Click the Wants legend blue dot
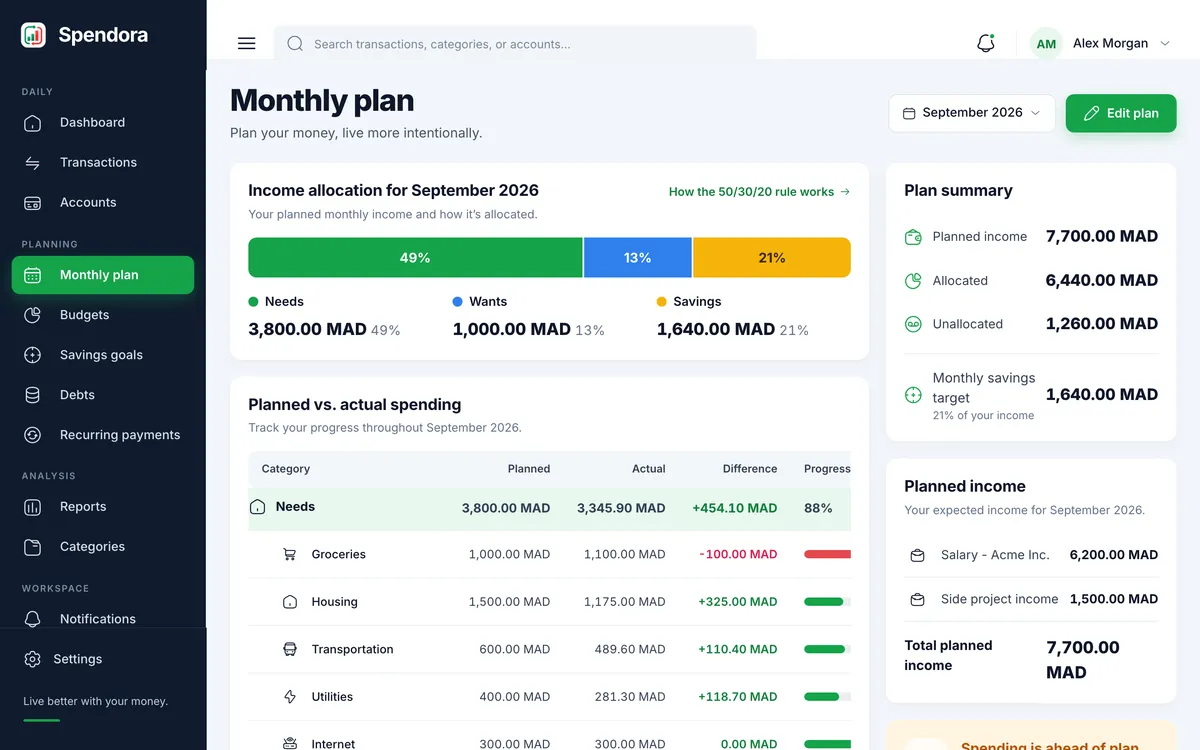 pyautogui.click(x=457, y=301)
